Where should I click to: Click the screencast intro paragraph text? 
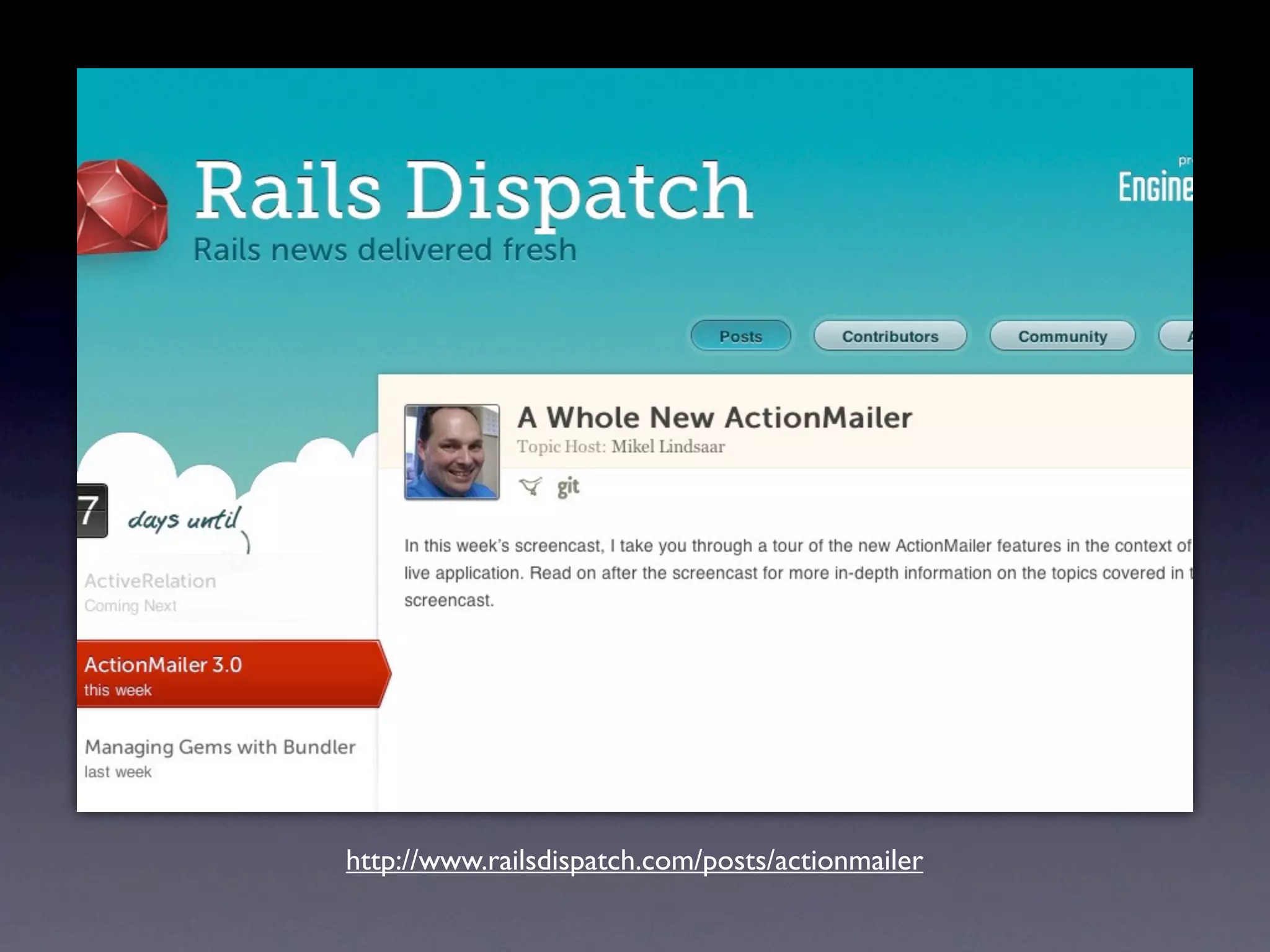tap(797, 573)
